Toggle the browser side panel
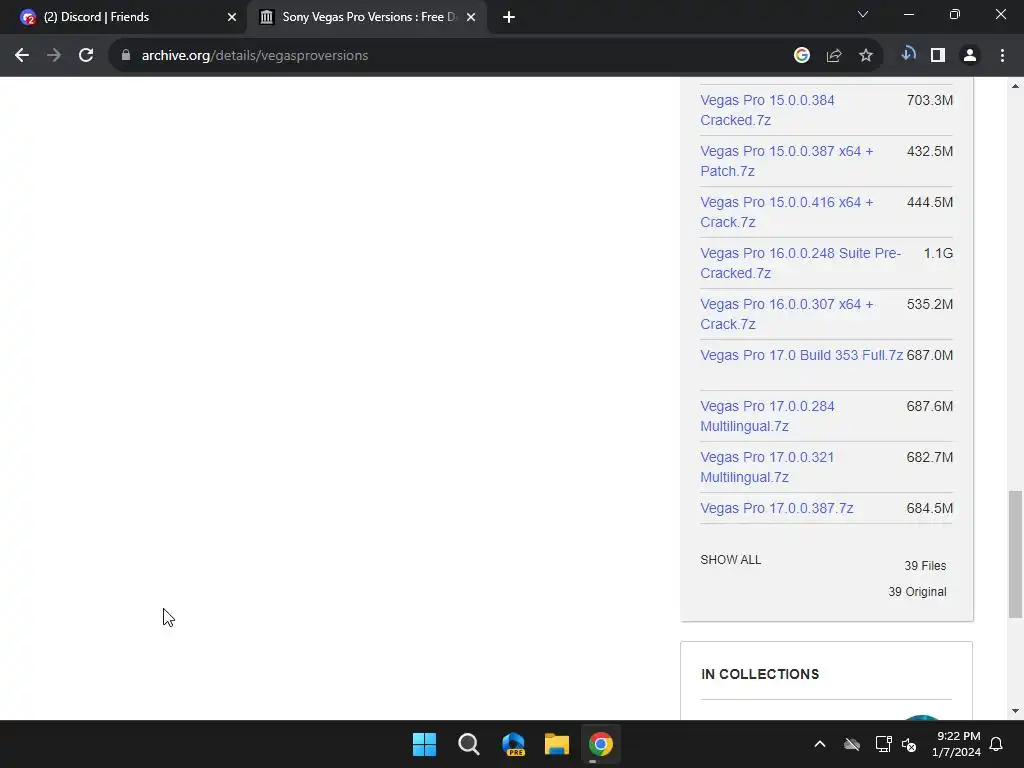 938,56
